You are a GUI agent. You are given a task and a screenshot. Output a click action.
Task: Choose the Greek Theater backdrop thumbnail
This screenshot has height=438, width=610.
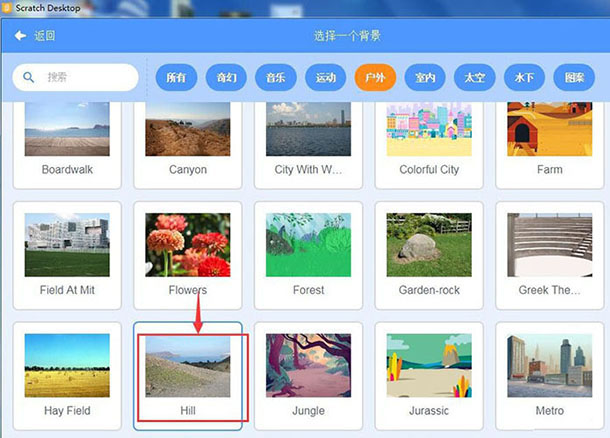click(x=550, y=245)
